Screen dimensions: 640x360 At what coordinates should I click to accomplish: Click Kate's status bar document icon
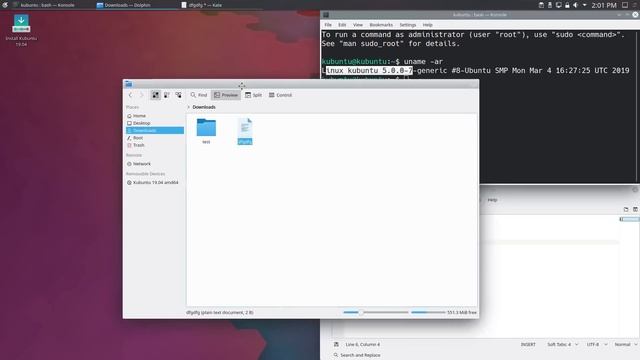tap(336, 344)
